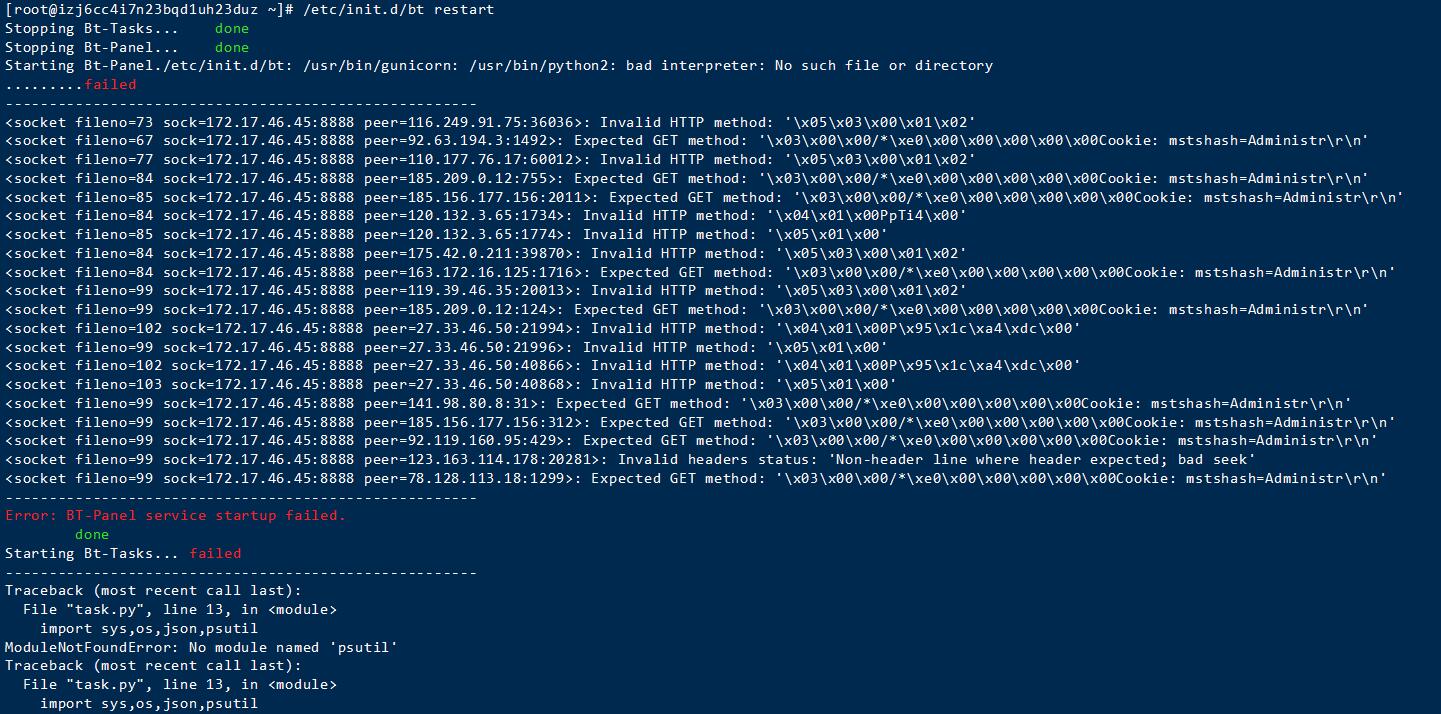Viewport: 1441px width, 714px height.
Task: Click green 'done' after Stopping Bt-Tasks
Action: pos(232,28)
